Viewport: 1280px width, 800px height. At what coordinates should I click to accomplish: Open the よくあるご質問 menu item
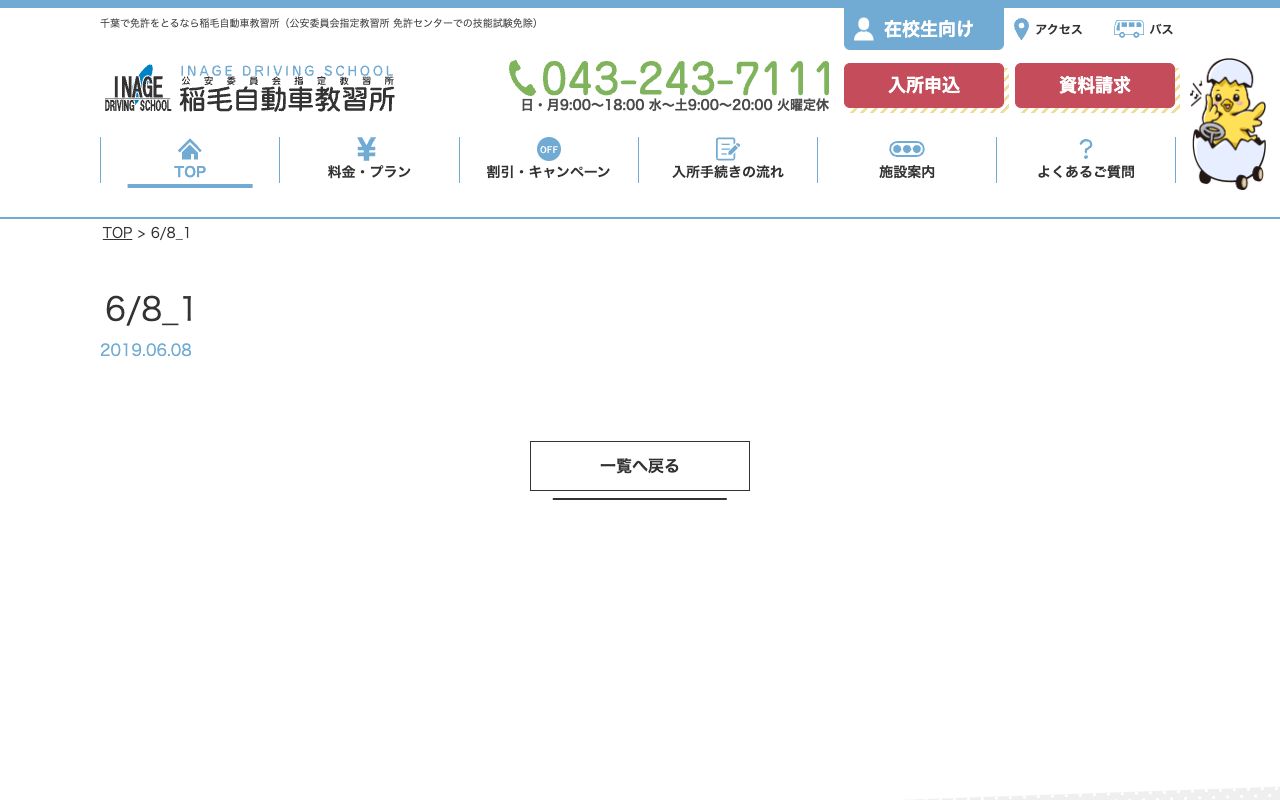1086,171
